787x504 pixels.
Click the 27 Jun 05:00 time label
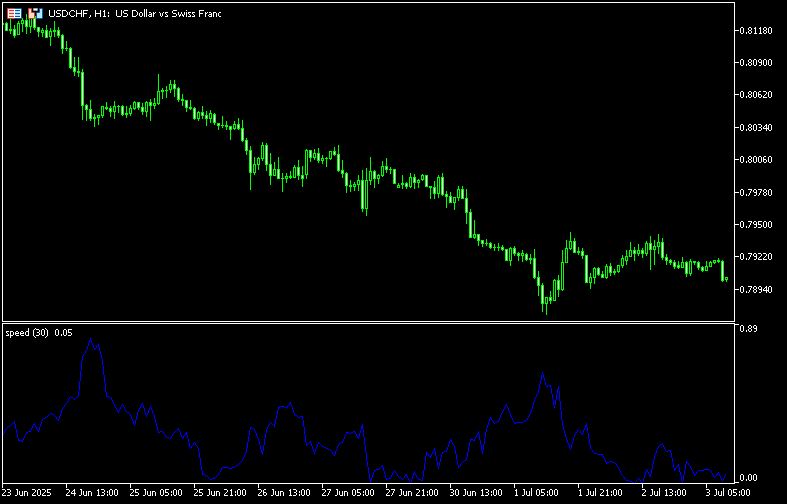click(348, 492)
